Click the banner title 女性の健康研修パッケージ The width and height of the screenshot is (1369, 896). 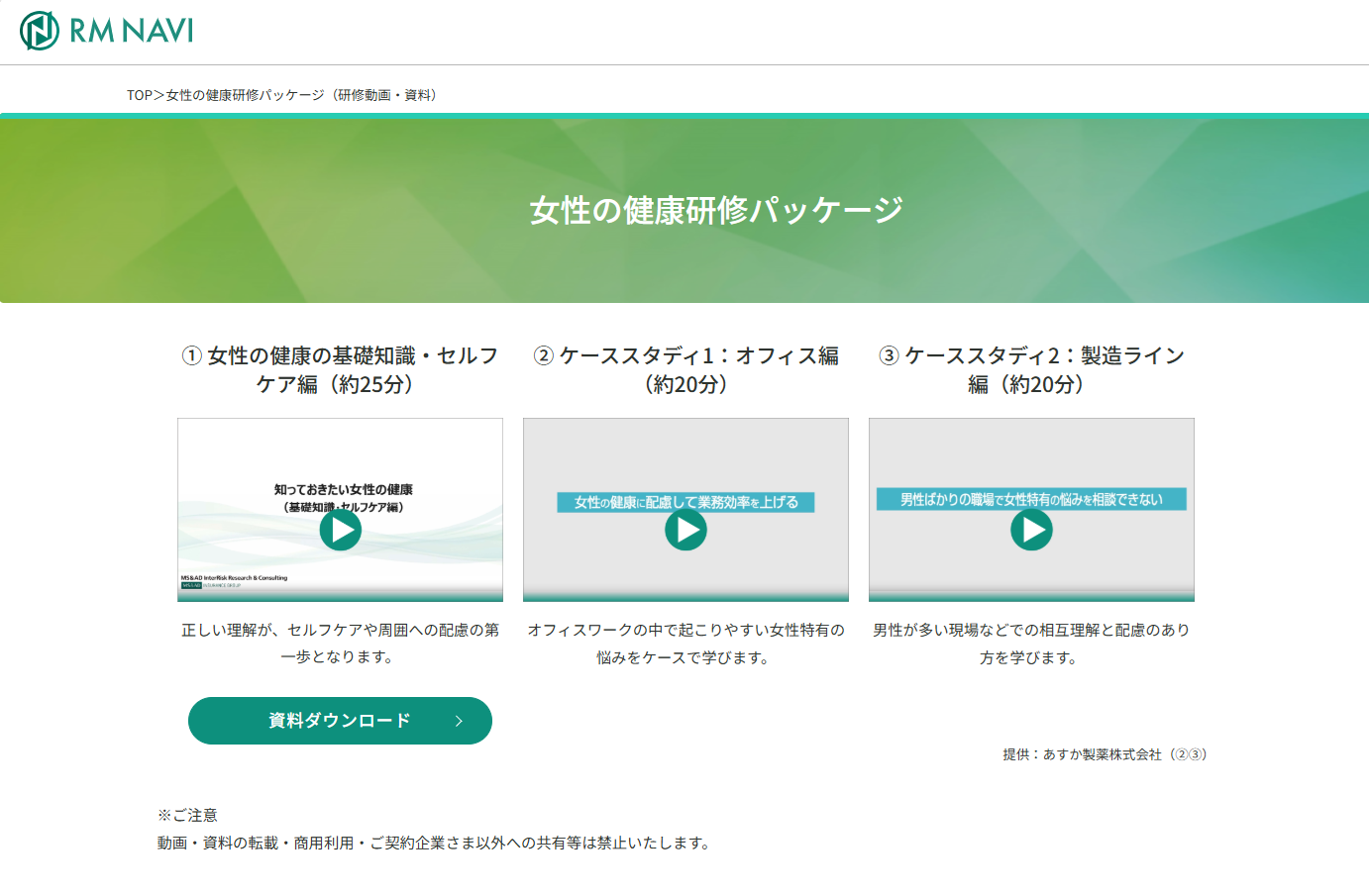pyautogui.click(x=716, y=210)
